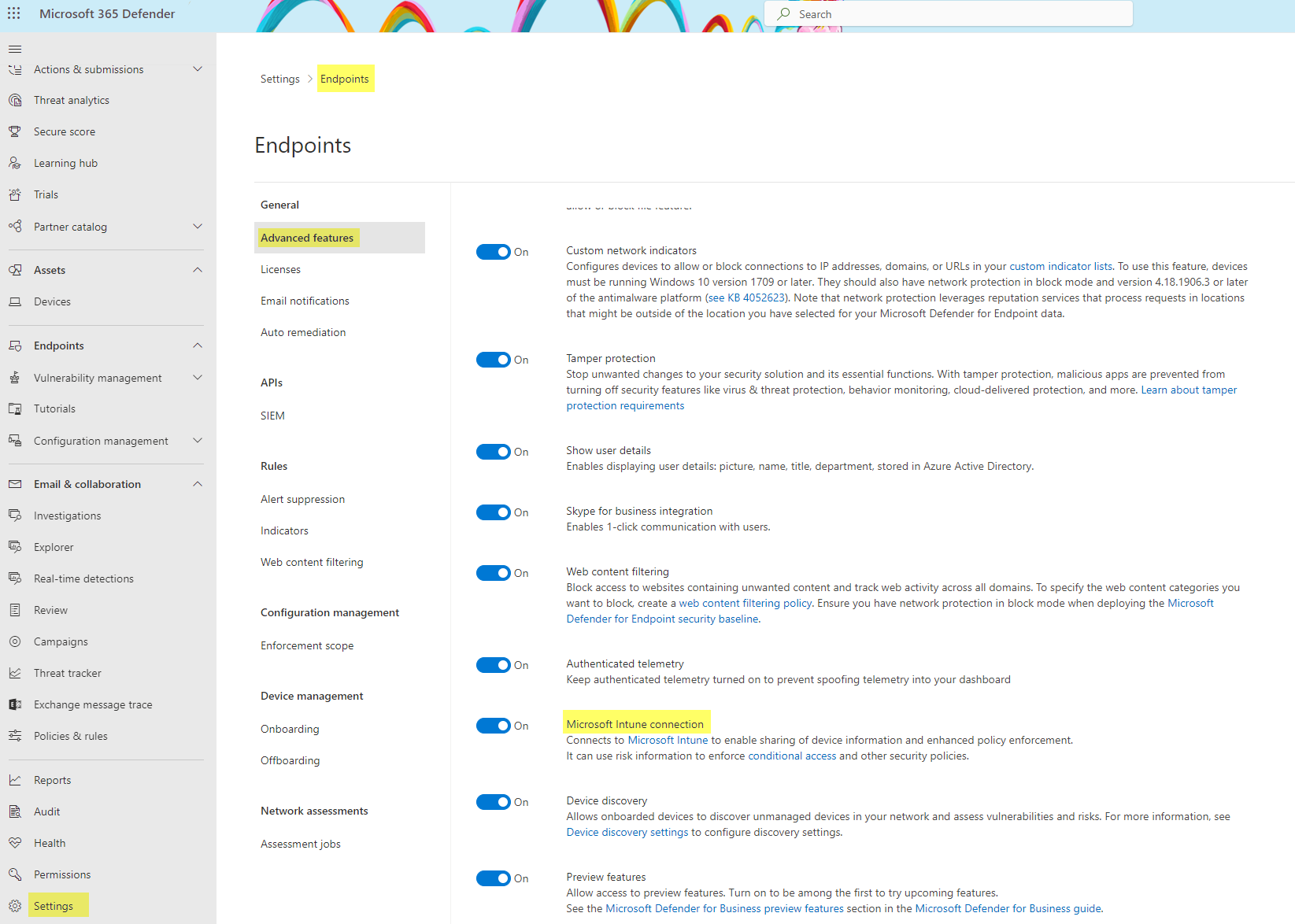
Task: Open Onboarding under Device management
Action: coord(290,729)
